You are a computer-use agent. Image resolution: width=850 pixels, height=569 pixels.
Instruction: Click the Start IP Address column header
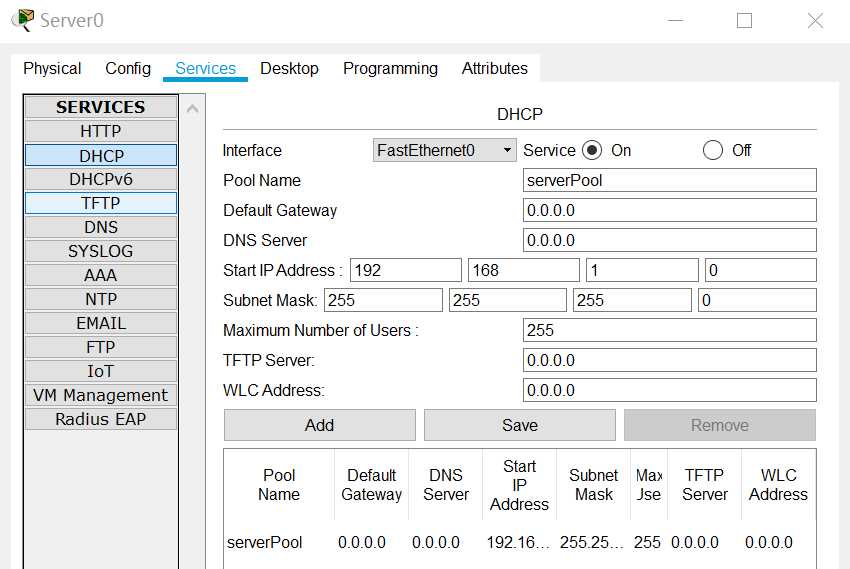tap(519, 484)
